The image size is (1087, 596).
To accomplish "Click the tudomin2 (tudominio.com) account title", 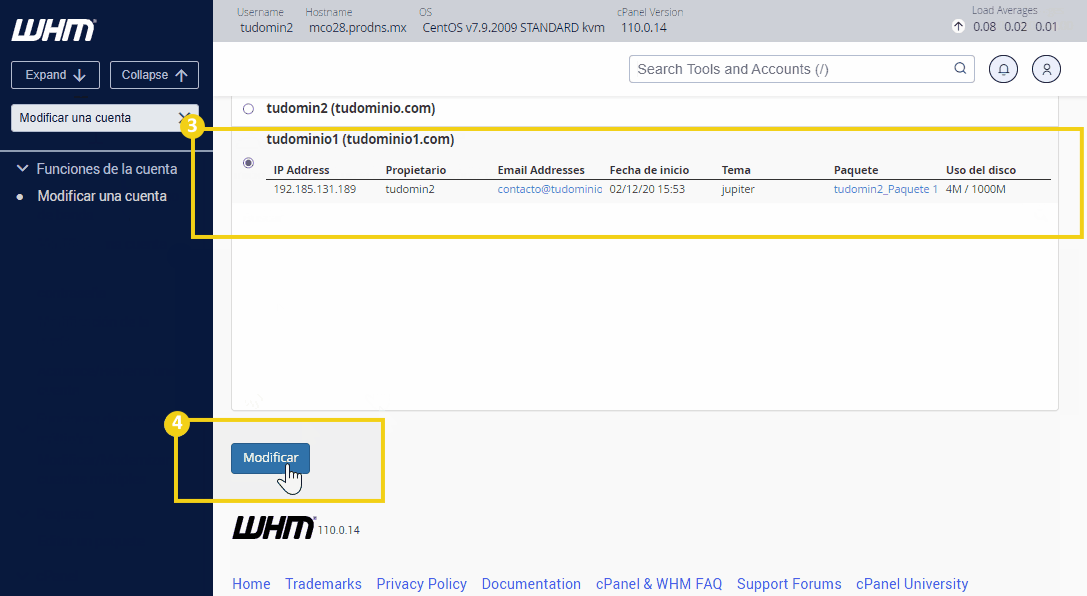I will tap(351, 108).
